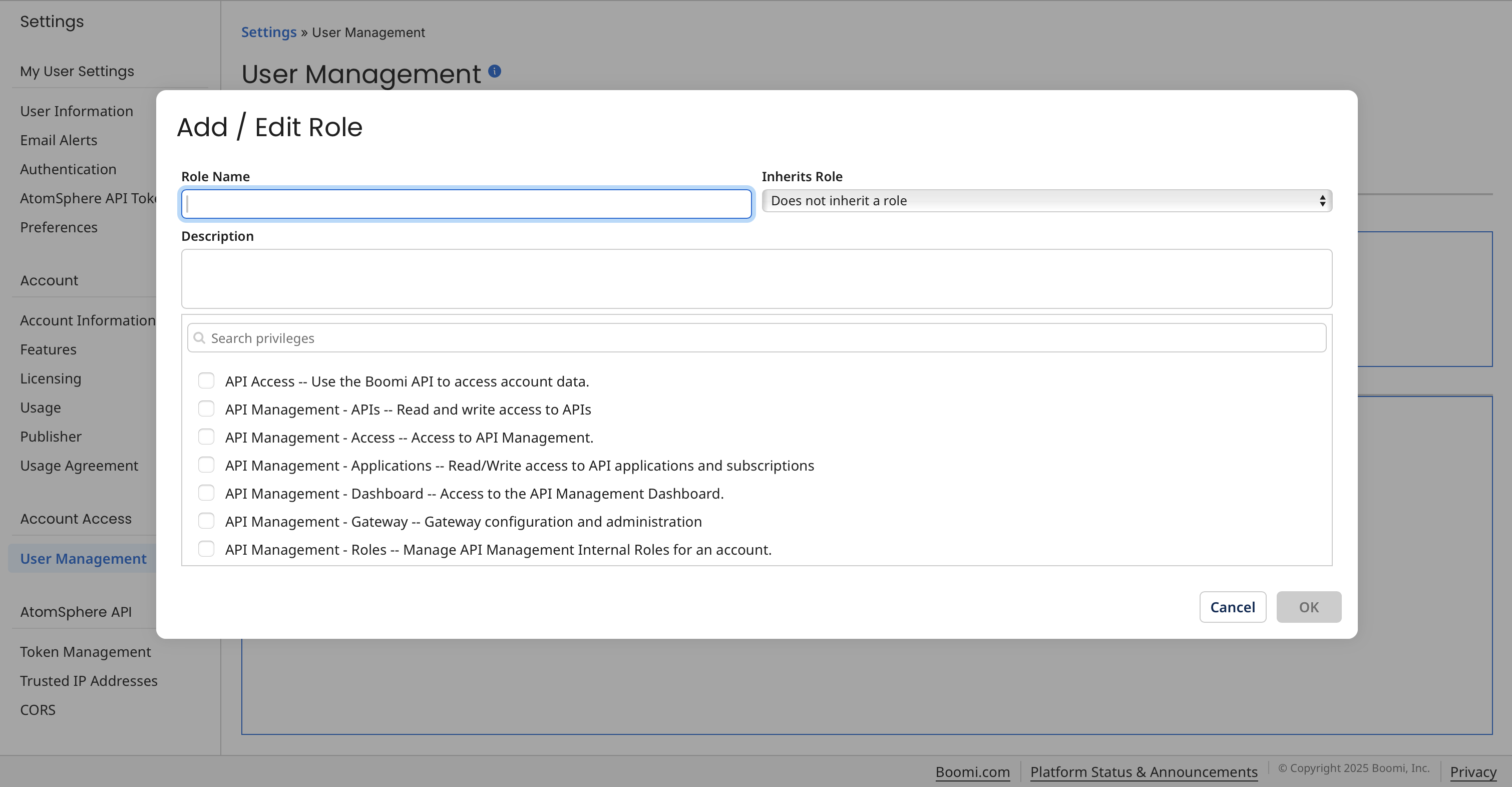Click the Boomi.com footer link
This screenshot has width=1512, height=787.
tap(973, 772)
